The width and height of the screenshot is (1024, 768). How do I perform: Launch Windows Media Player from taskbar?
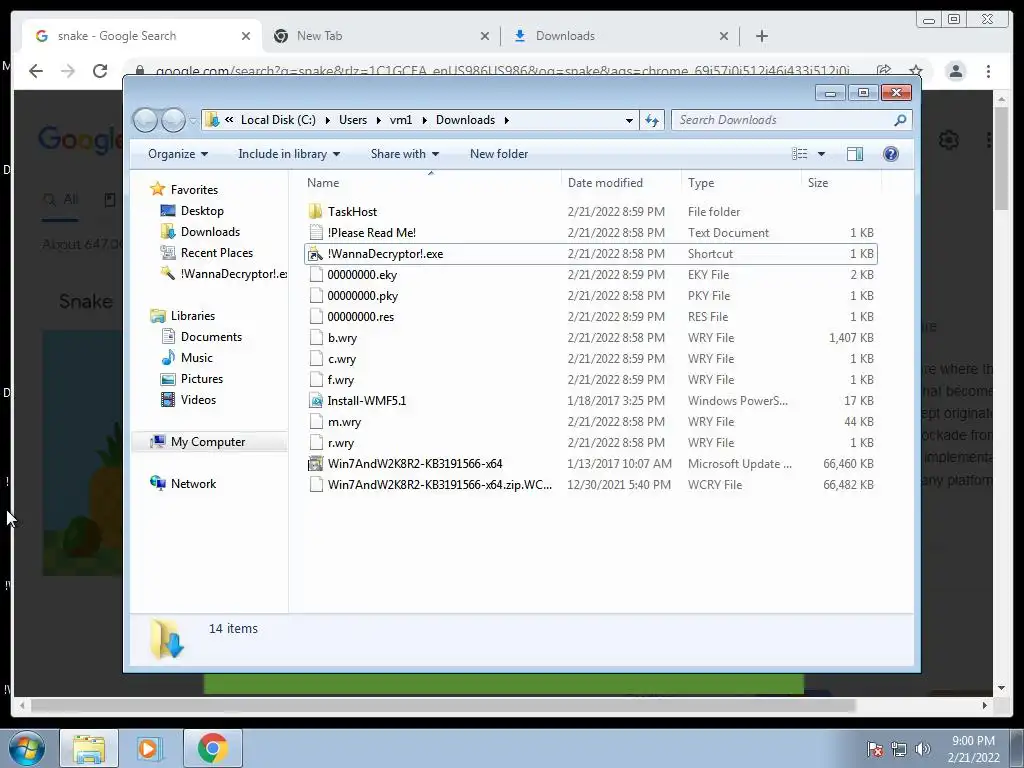click(150, 748)
